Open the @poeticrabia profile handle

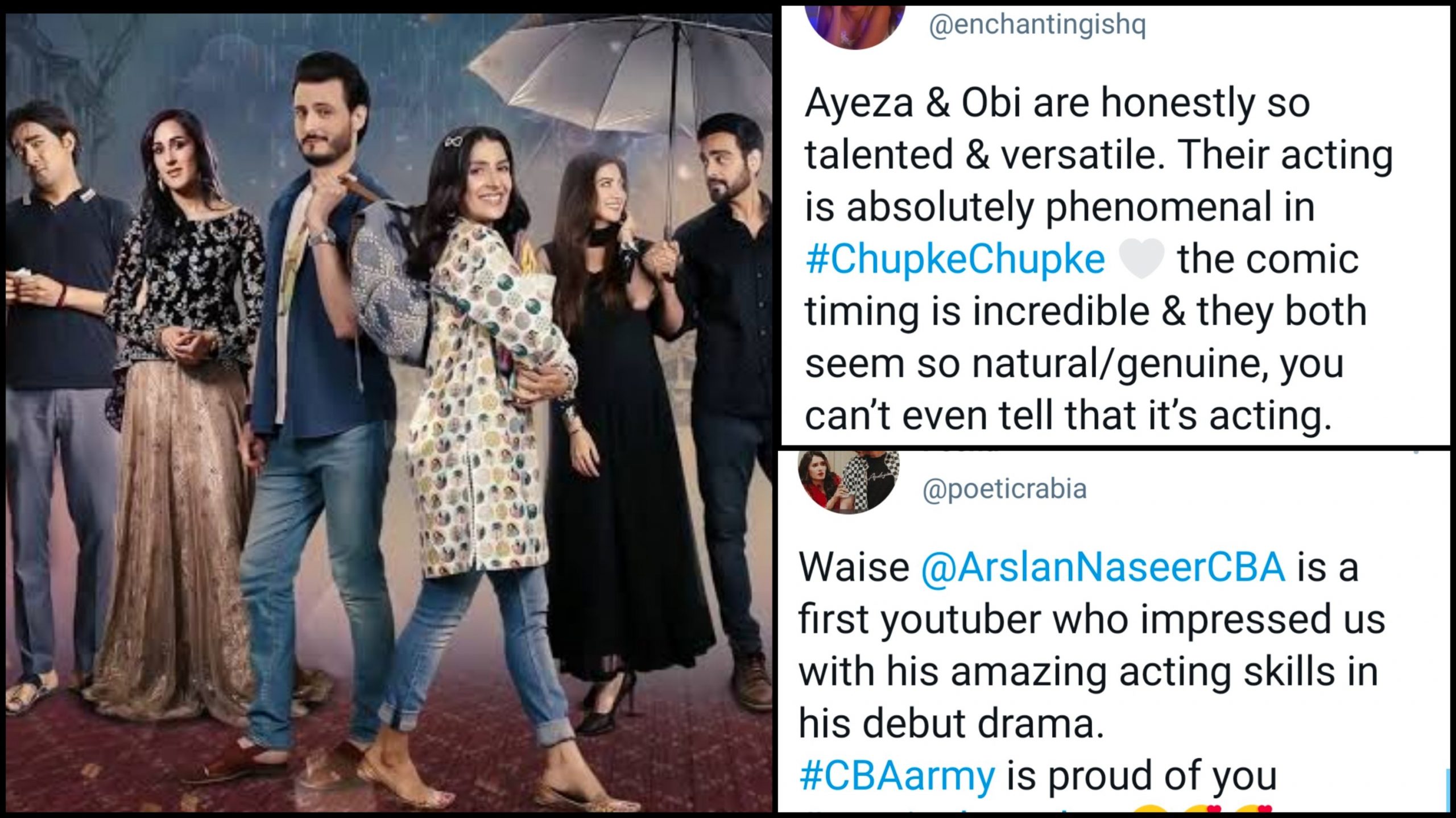click(x=1004, y=489)
